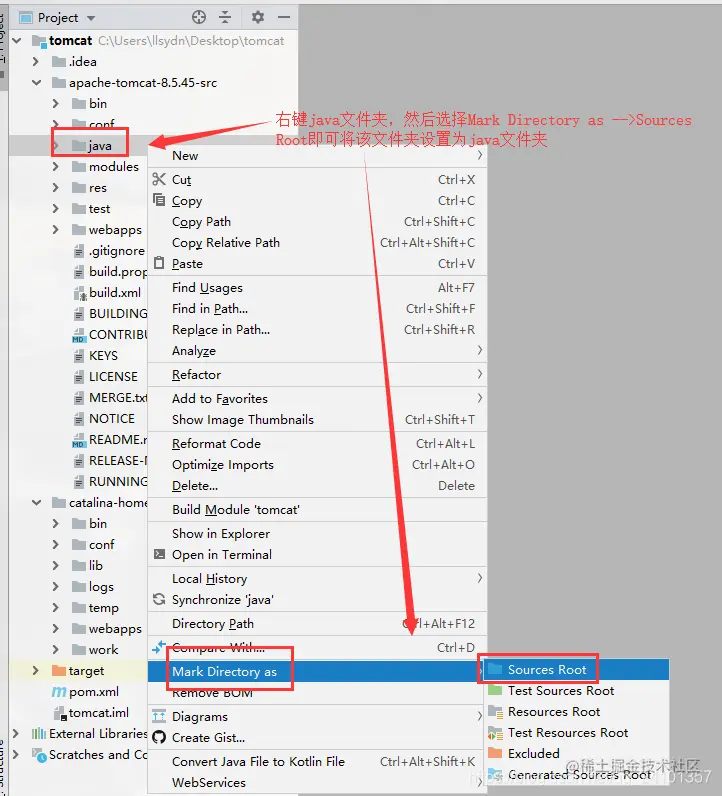Click the Maven m icon beside pom.xml
This screenshot has height=796, width=722.
pos(59,692)
